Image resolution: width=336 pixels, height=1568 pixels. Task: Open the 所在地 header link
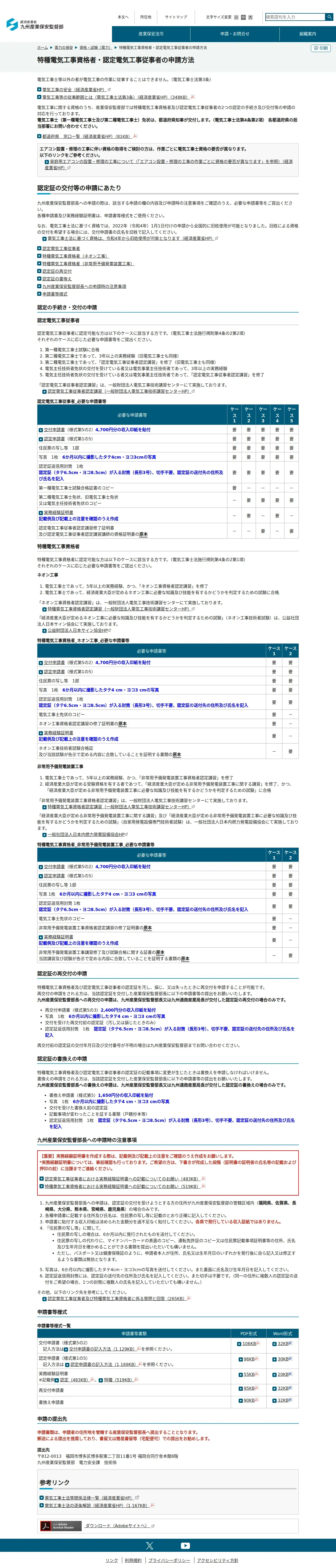tap(146, 17)
